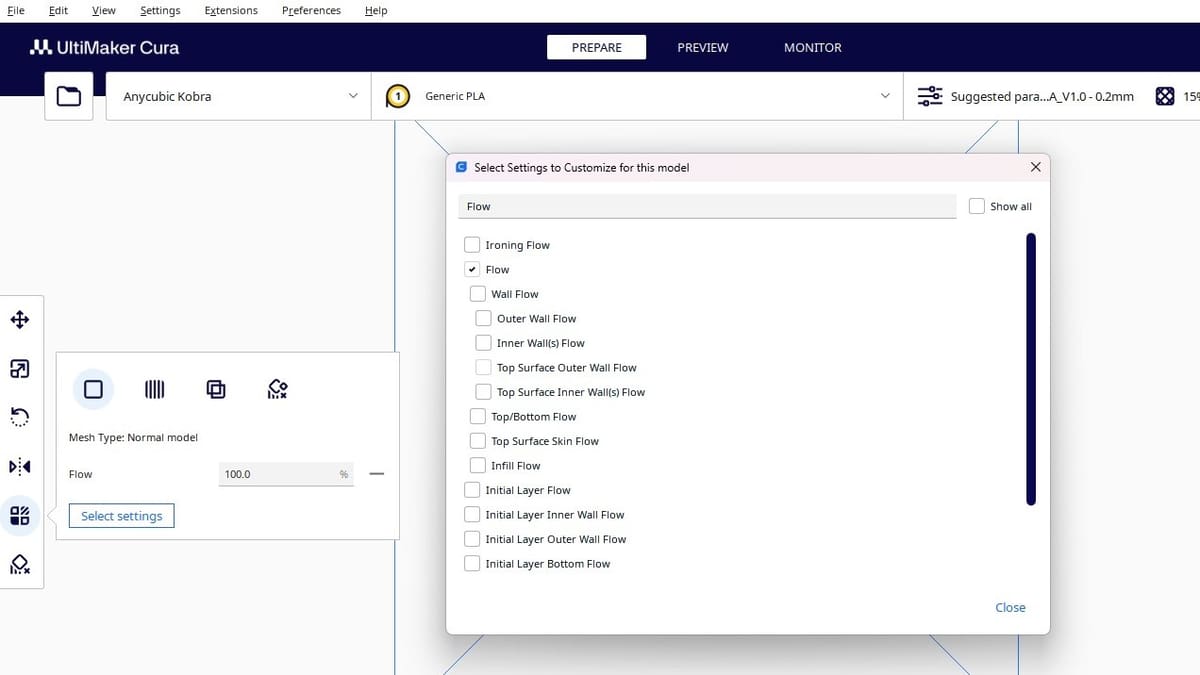Open the Preferences menu

pos(311,10)
